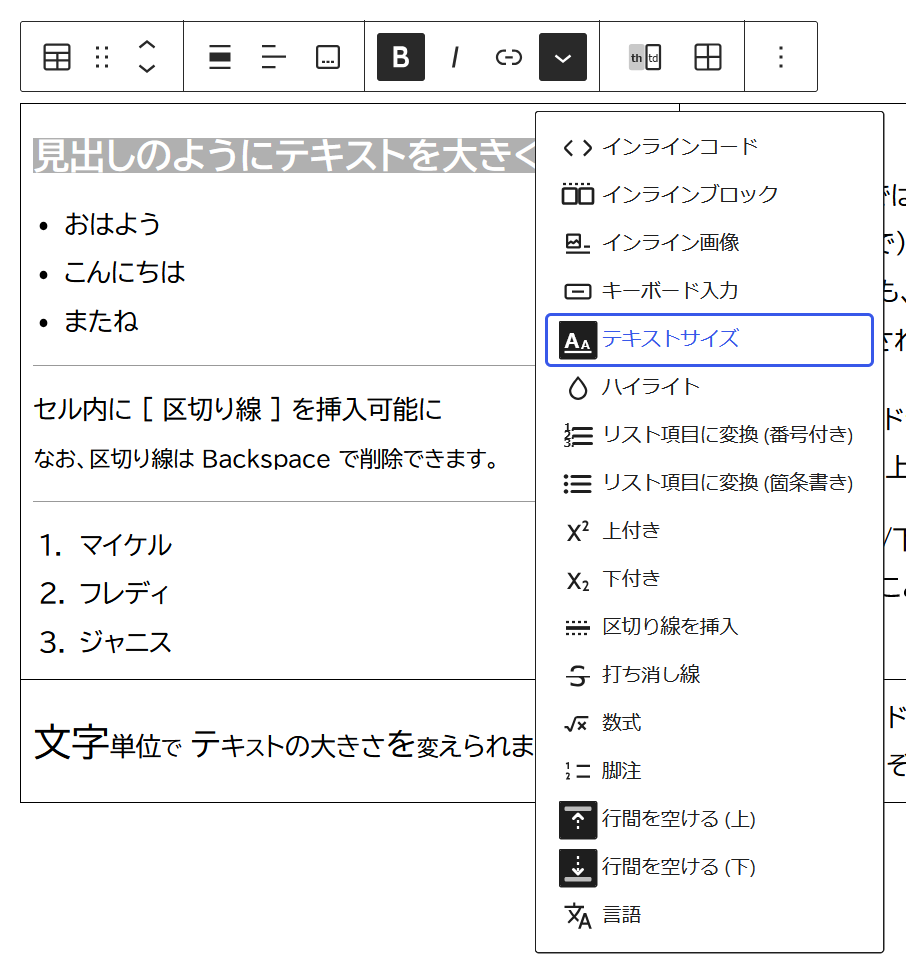Screen dimensions: 906x977
Task: Toggle the th/td cell type button
Action: point(645,57)
